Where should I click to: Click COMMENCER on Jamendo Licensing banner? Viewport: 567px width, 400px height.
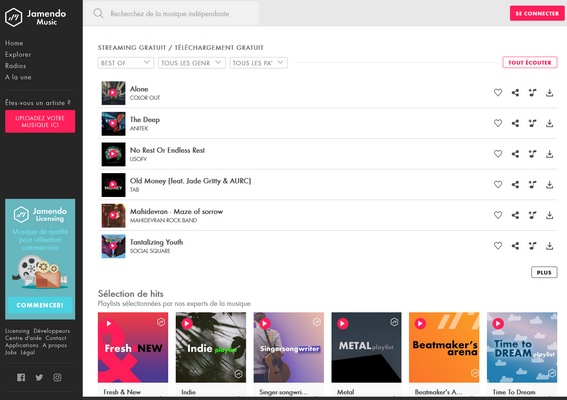click(40, 305)
